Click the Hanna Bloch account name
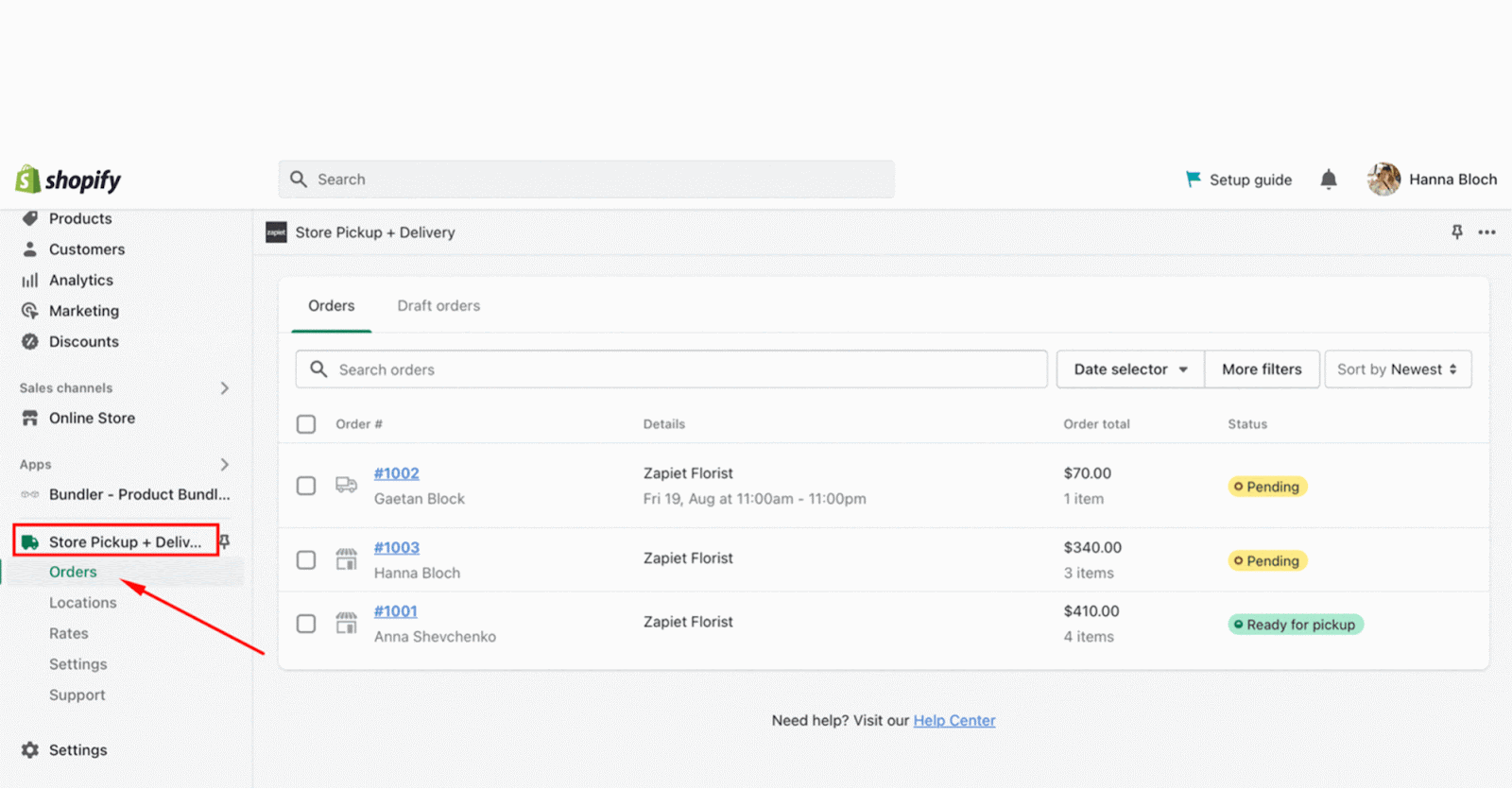The height and width of the screenshot is (789, 1512). click(x=1453, y=179)
